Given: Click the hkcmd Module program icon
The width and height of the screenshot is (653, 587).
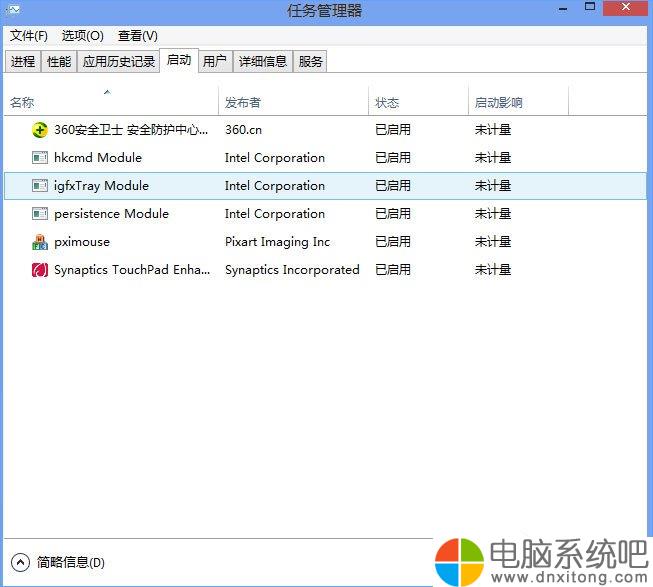Looking at the screenshot, I should tap(40, 158).
